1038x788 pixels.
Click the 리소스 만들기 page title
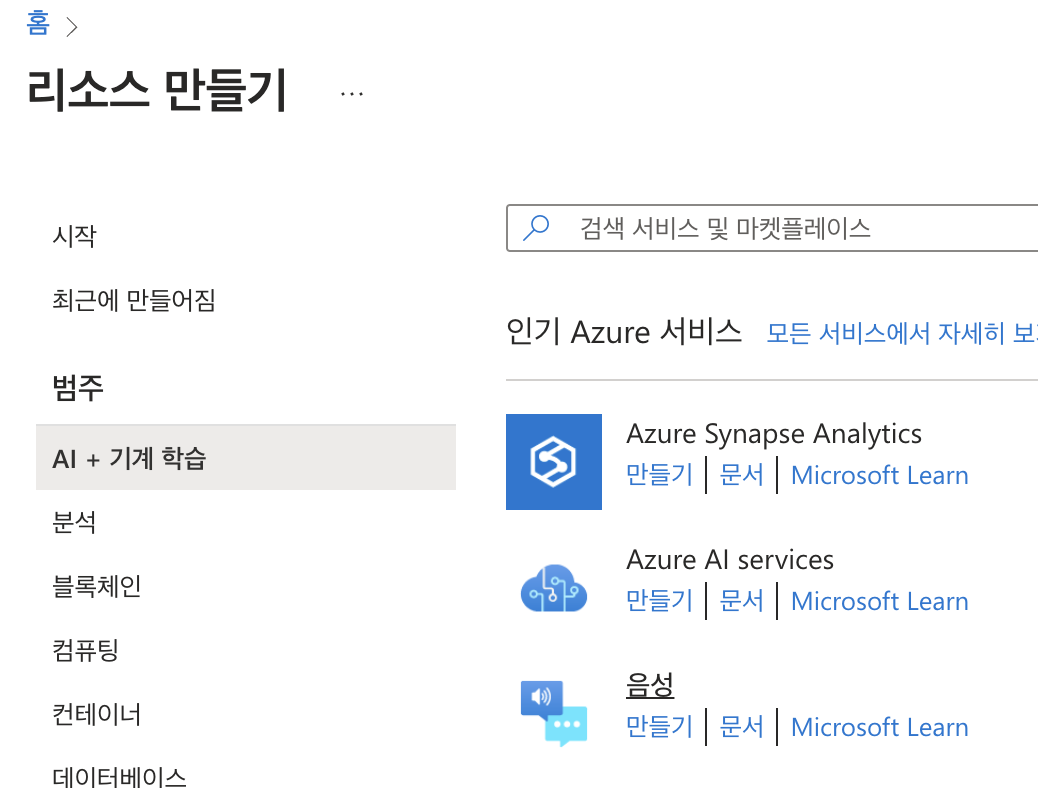pos(157,90)
